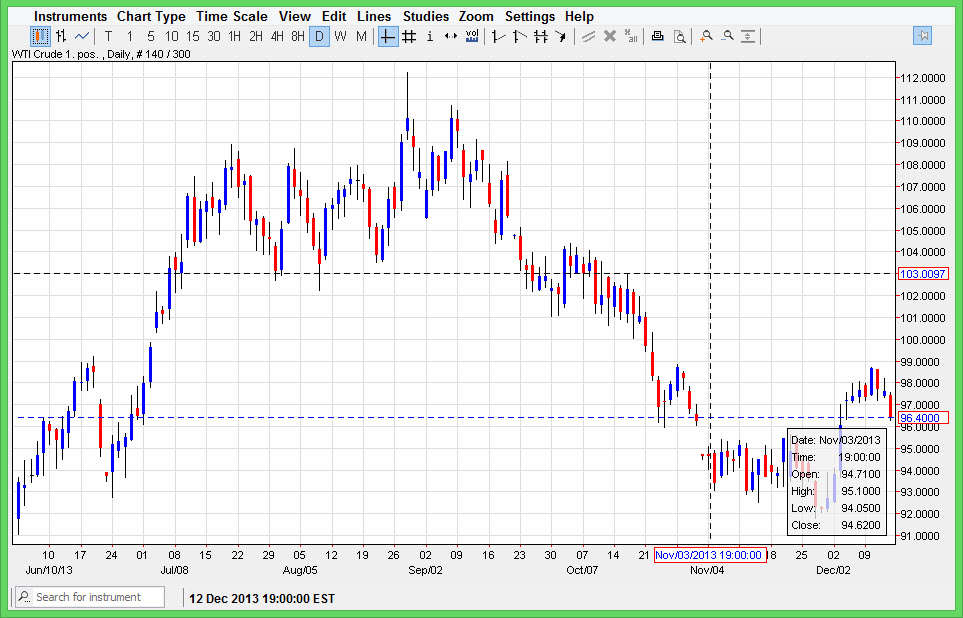Select the 4H timeframe button
This screenshot has height=618, width=963.
click(x=277, y=37)
